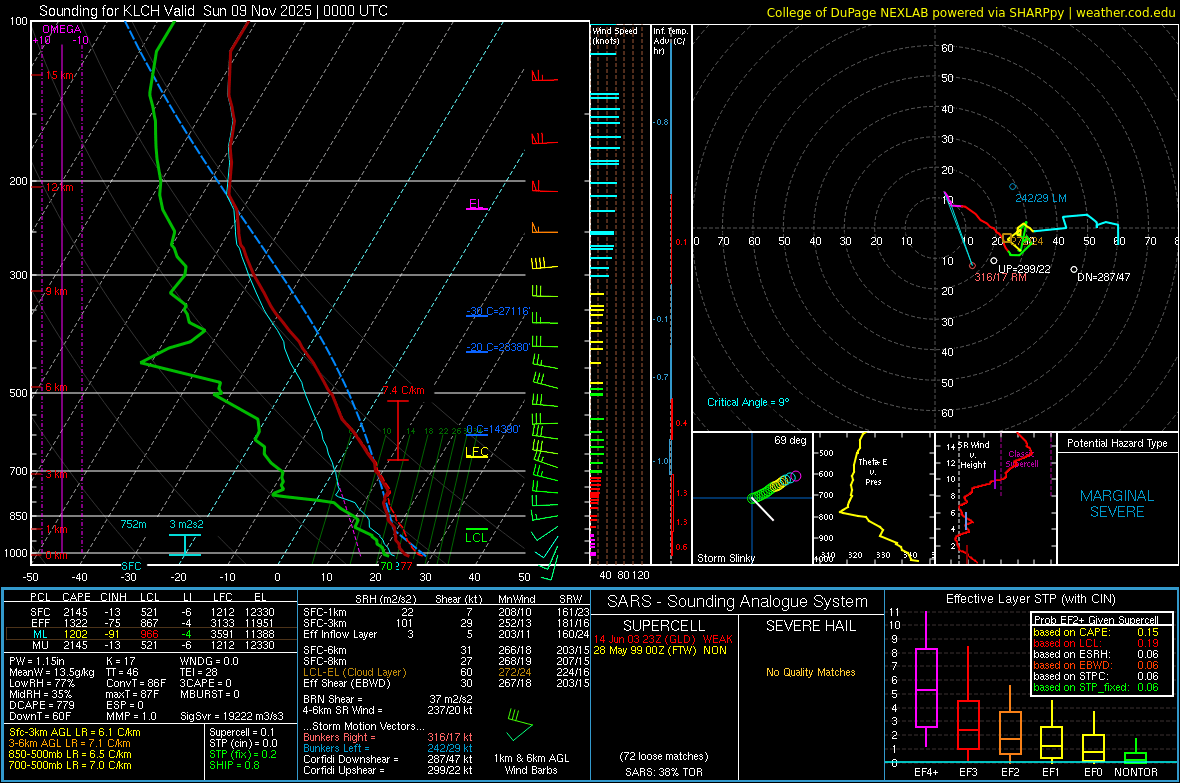The image size is (1180, 783).
Task: Click the based on CAPE: 0.15 probability
Action: pos(1096,632)
